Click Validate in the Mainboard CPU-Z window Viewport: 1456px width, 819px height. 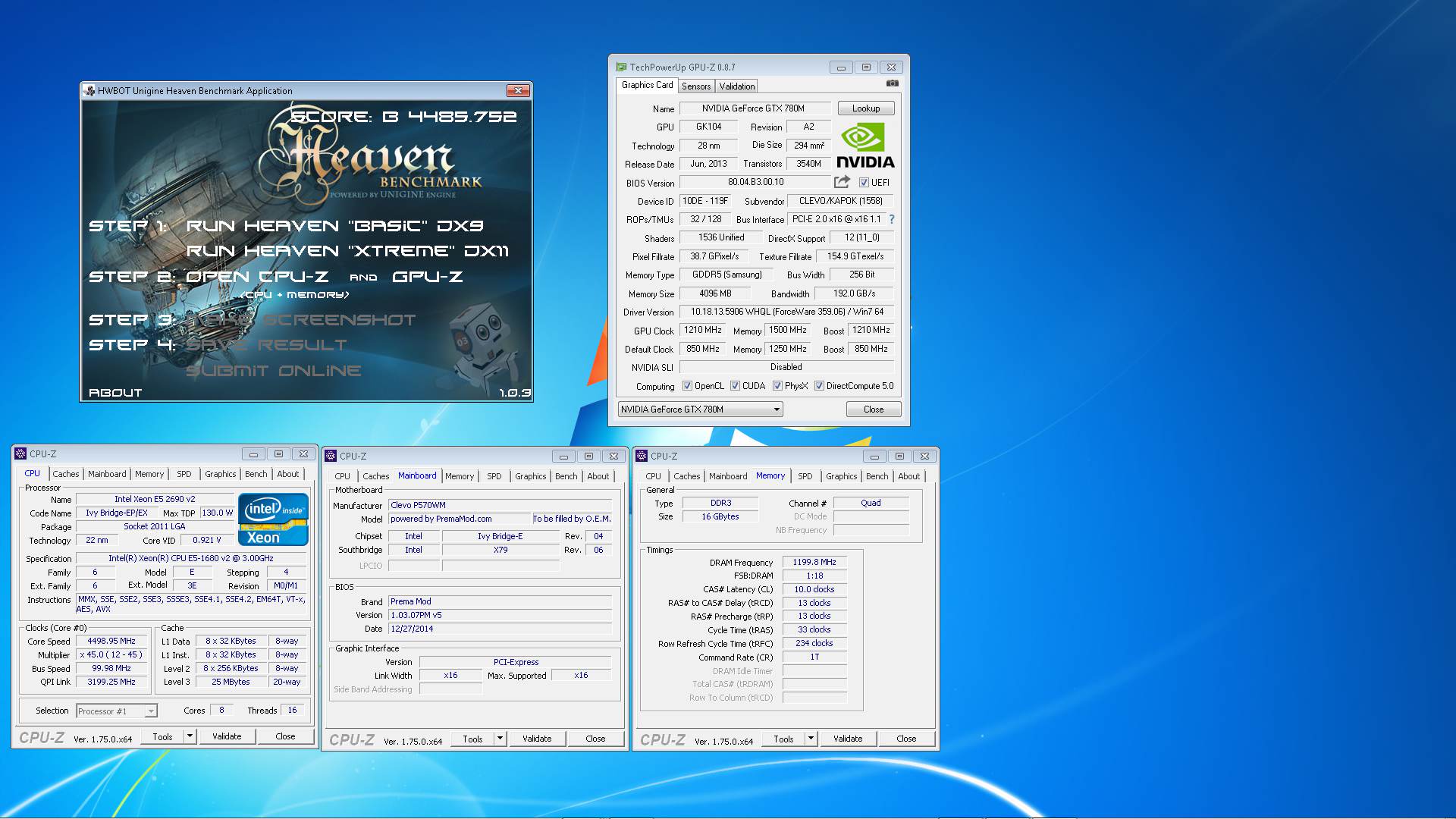point(537,739)
